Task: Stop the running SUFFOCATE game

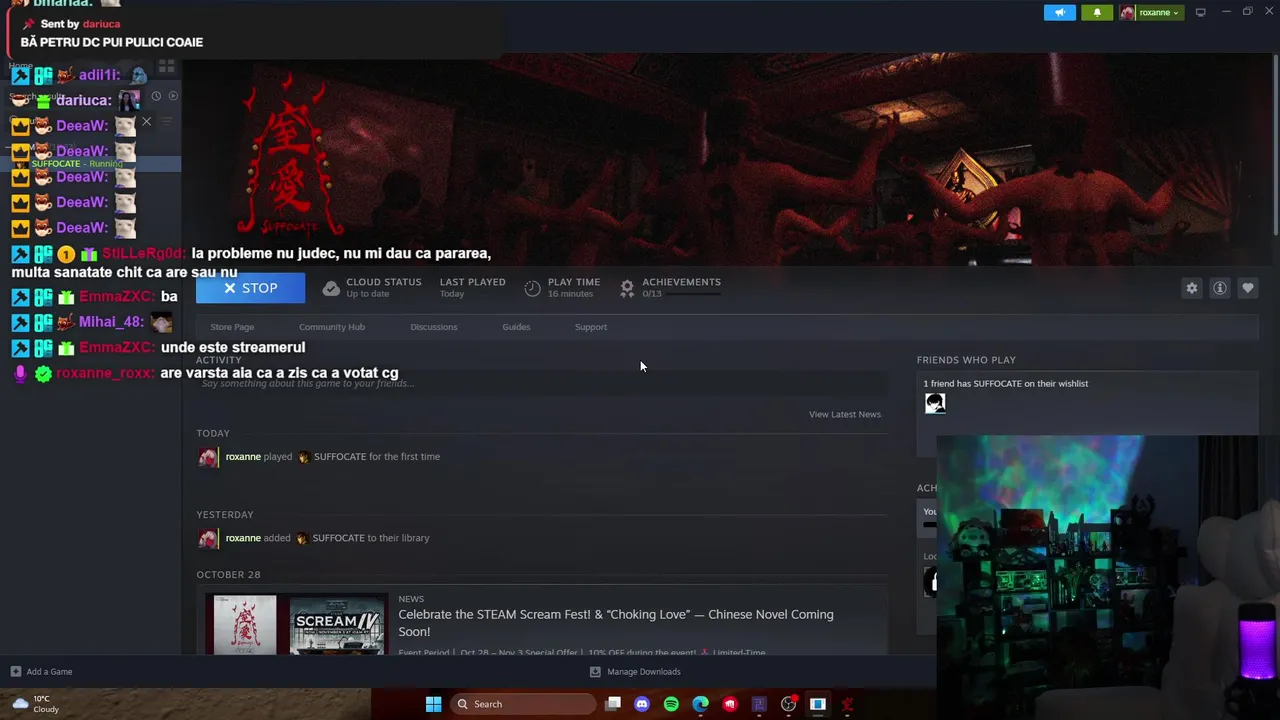Action: (x=250, y=288)
